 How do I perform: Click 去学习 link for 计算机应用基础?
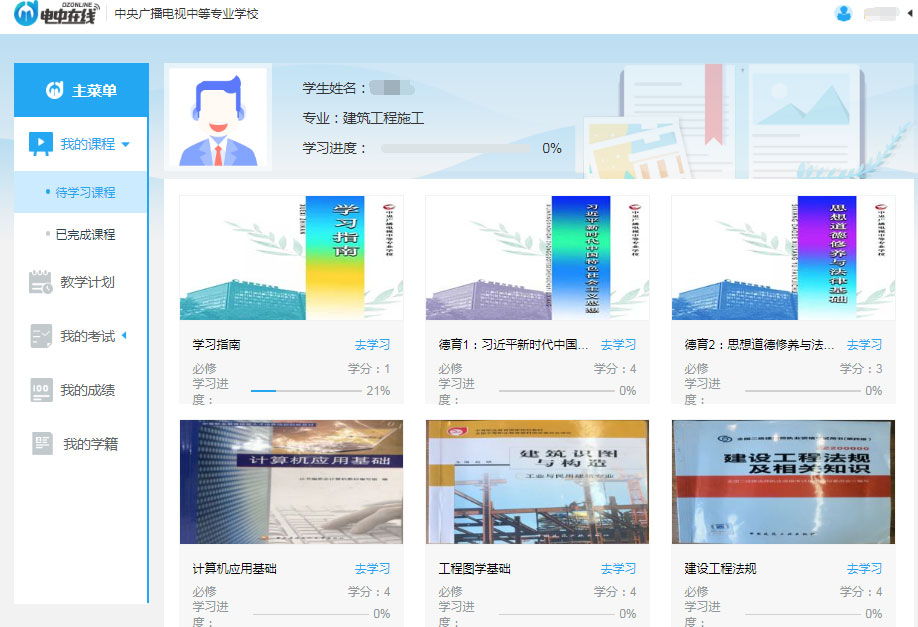click(372, 569)
